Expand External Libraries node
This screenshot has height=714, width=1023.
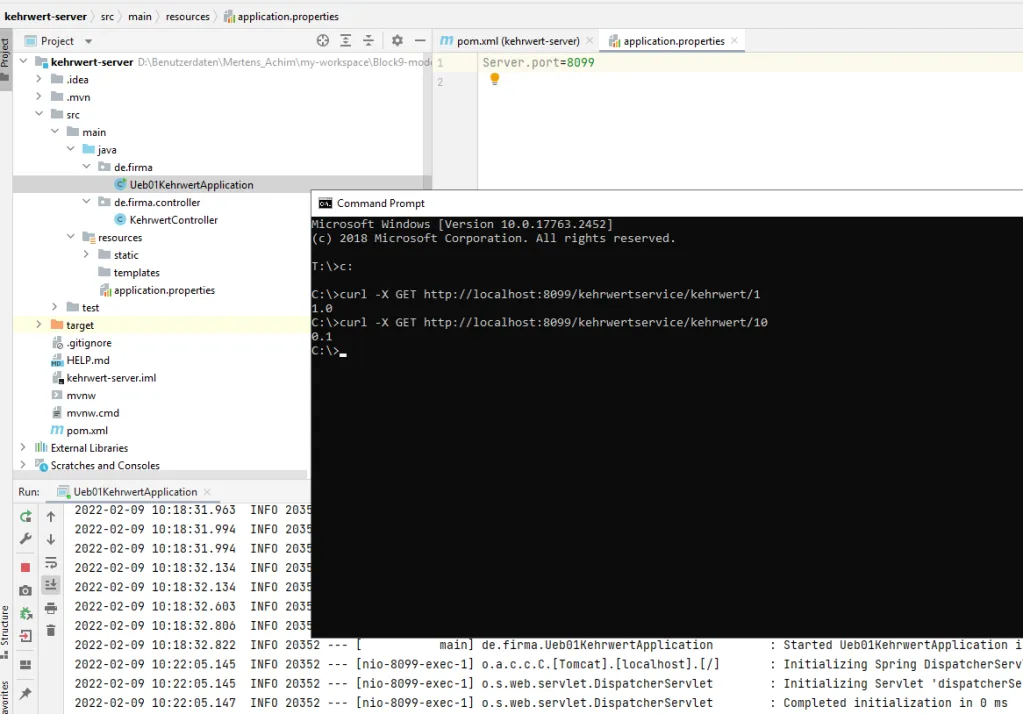pyautogui.click(x=23, y=447)
